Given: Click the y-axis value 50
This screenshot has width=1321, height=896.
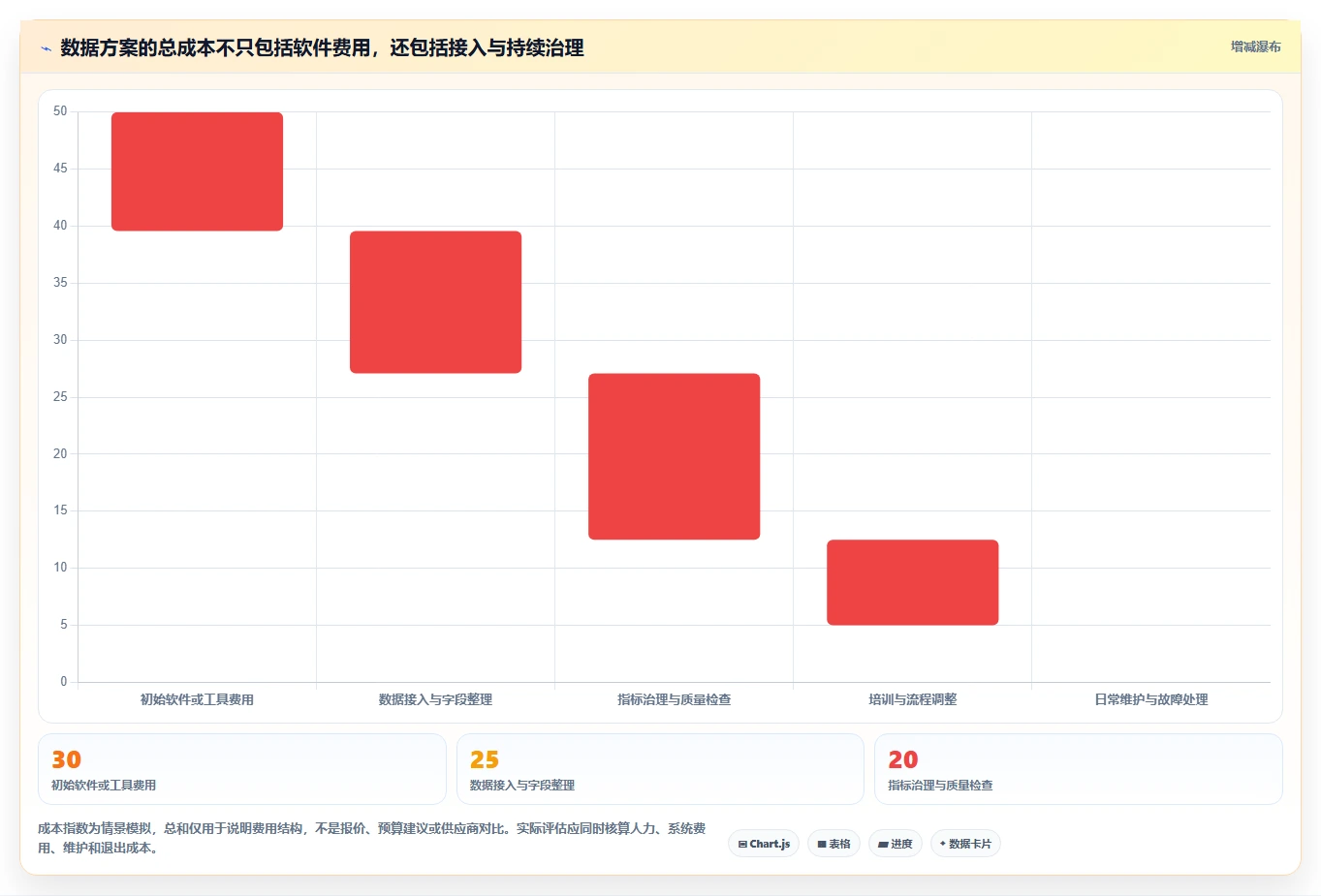Looking at the screenshot, I should point(60,111).
